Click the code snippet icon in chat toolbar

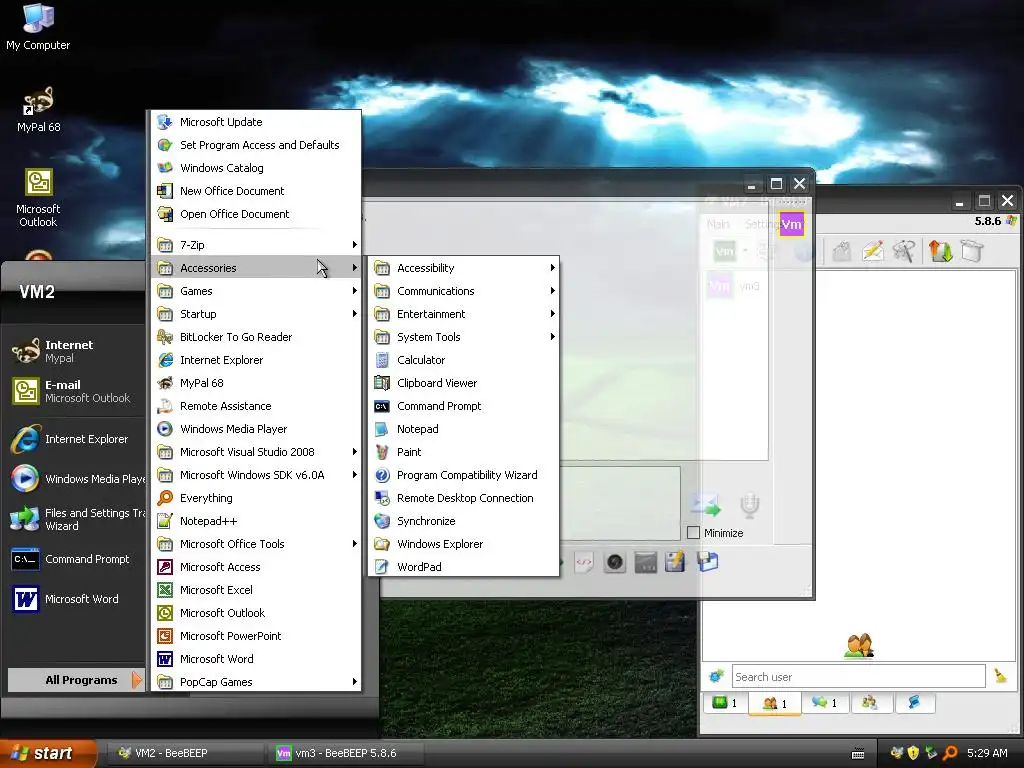click(x=584, y=562)
